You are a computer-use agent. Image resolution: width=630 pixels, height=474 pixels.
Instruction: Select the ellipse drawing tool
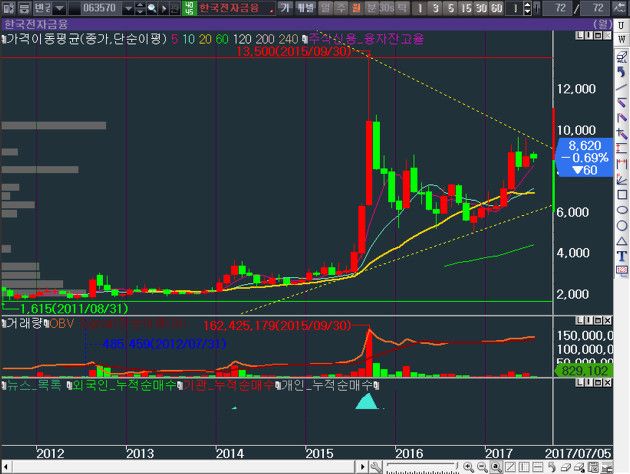click(x=622, y=210)
